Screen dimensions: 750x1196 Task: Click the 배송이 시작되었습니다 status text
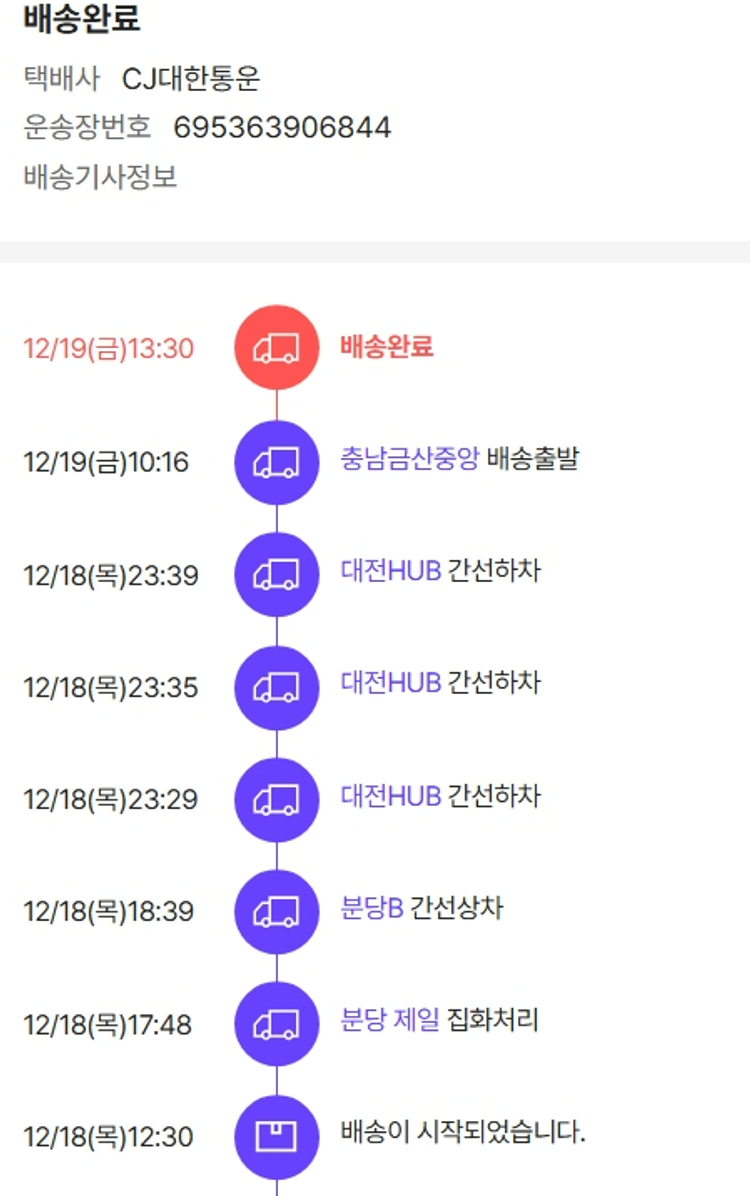point(462,1133)
